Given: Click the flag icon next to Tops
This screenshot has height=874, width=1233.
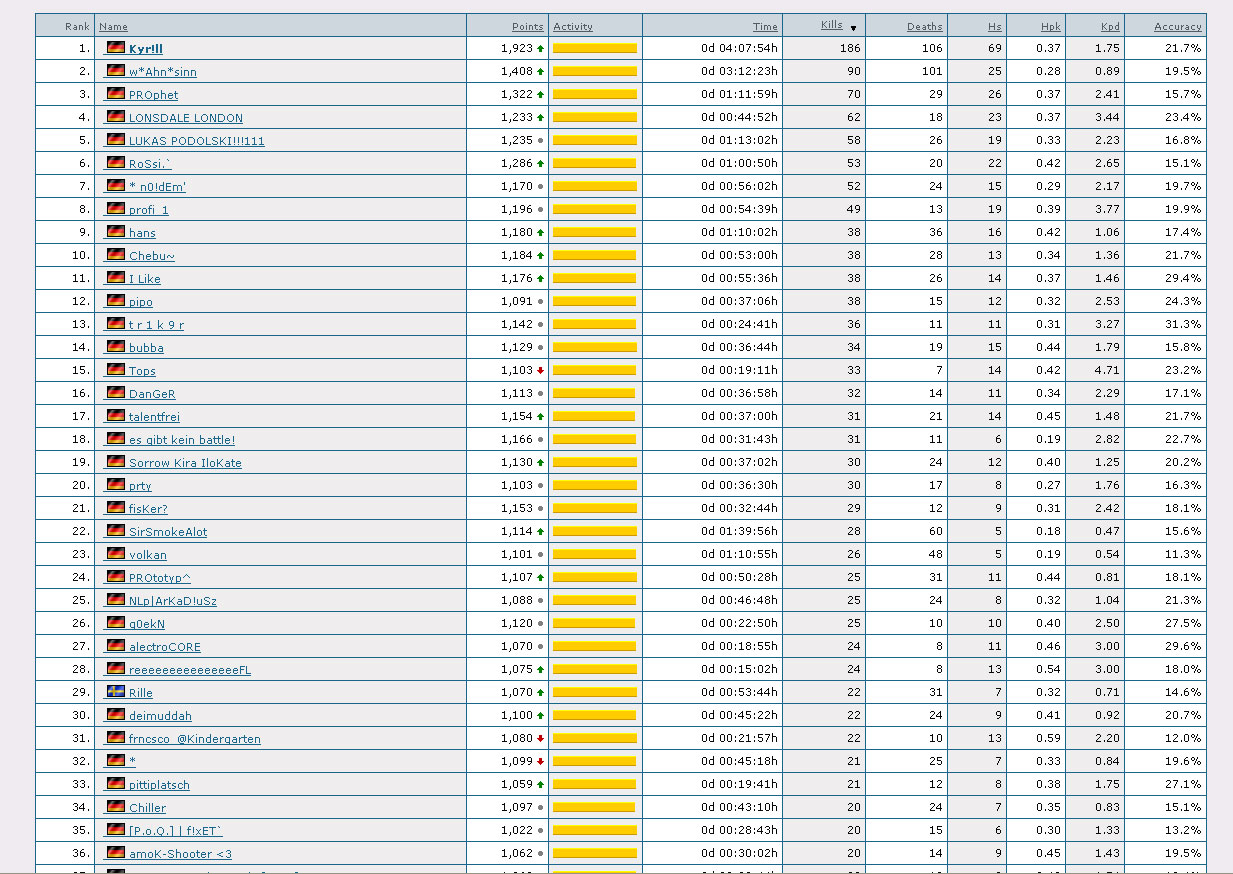Looking at the screenshot, I should (116, 370).
